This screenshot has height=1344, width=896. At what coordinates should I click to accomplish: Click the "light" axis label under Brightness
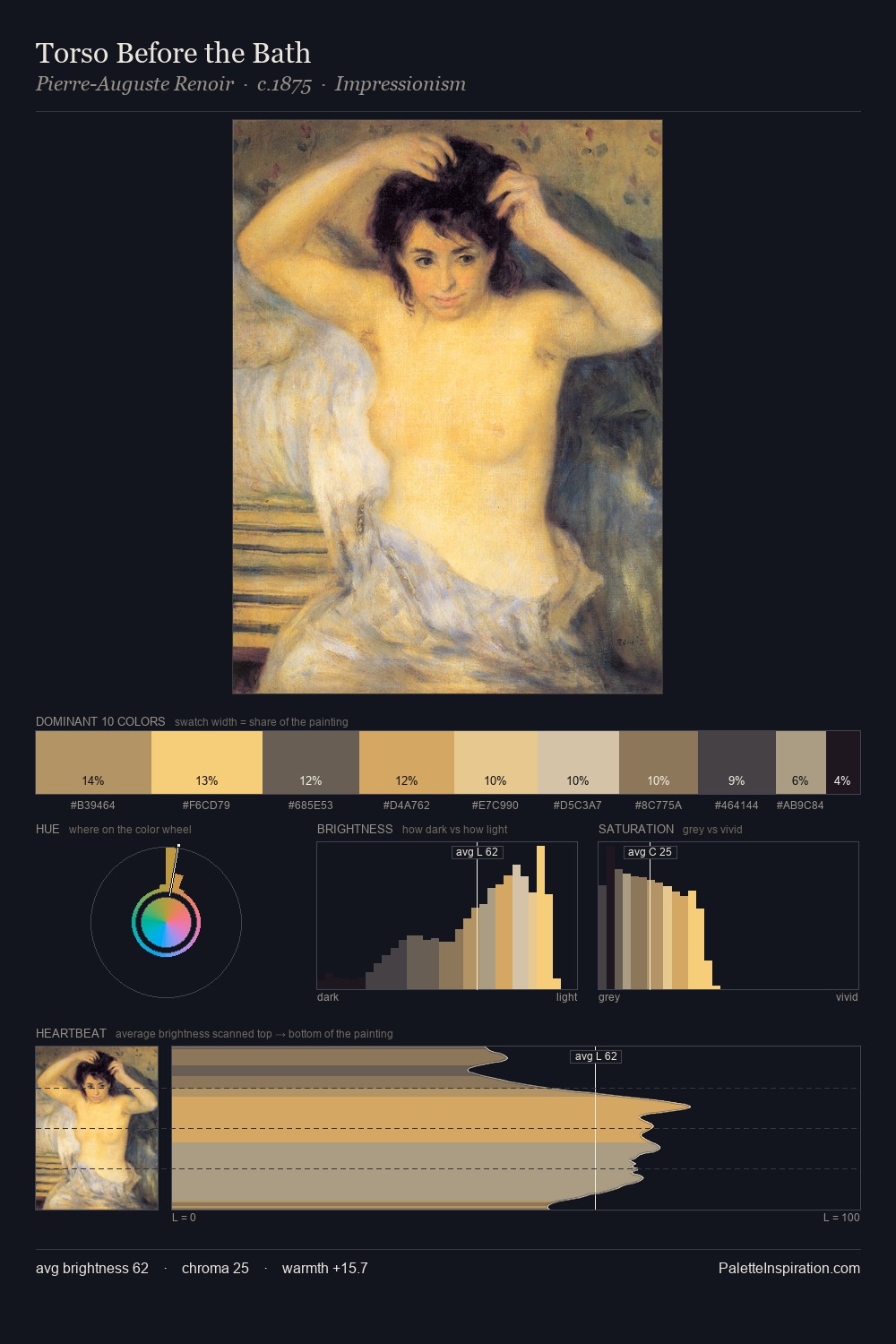point(566,996)
